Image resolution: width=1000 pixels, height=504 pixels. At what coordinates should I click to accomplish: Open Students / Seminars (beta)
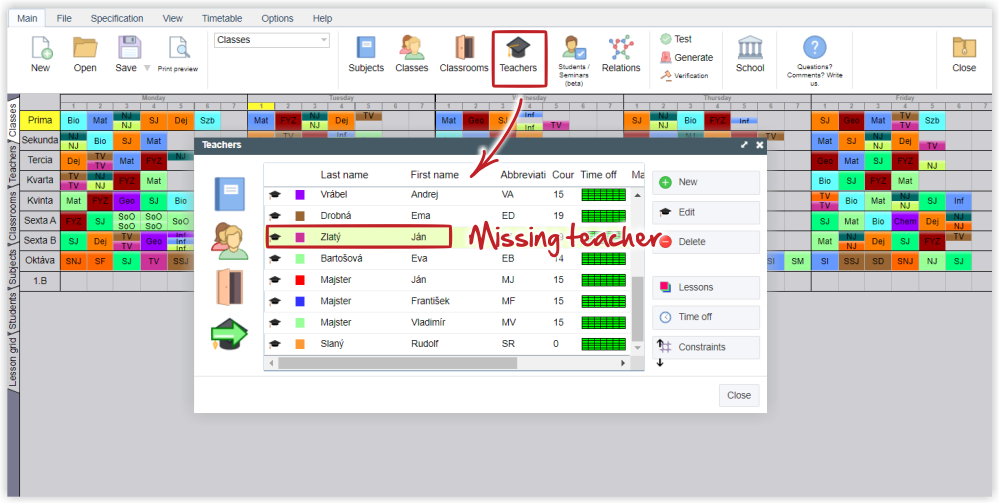pos(574,58)
